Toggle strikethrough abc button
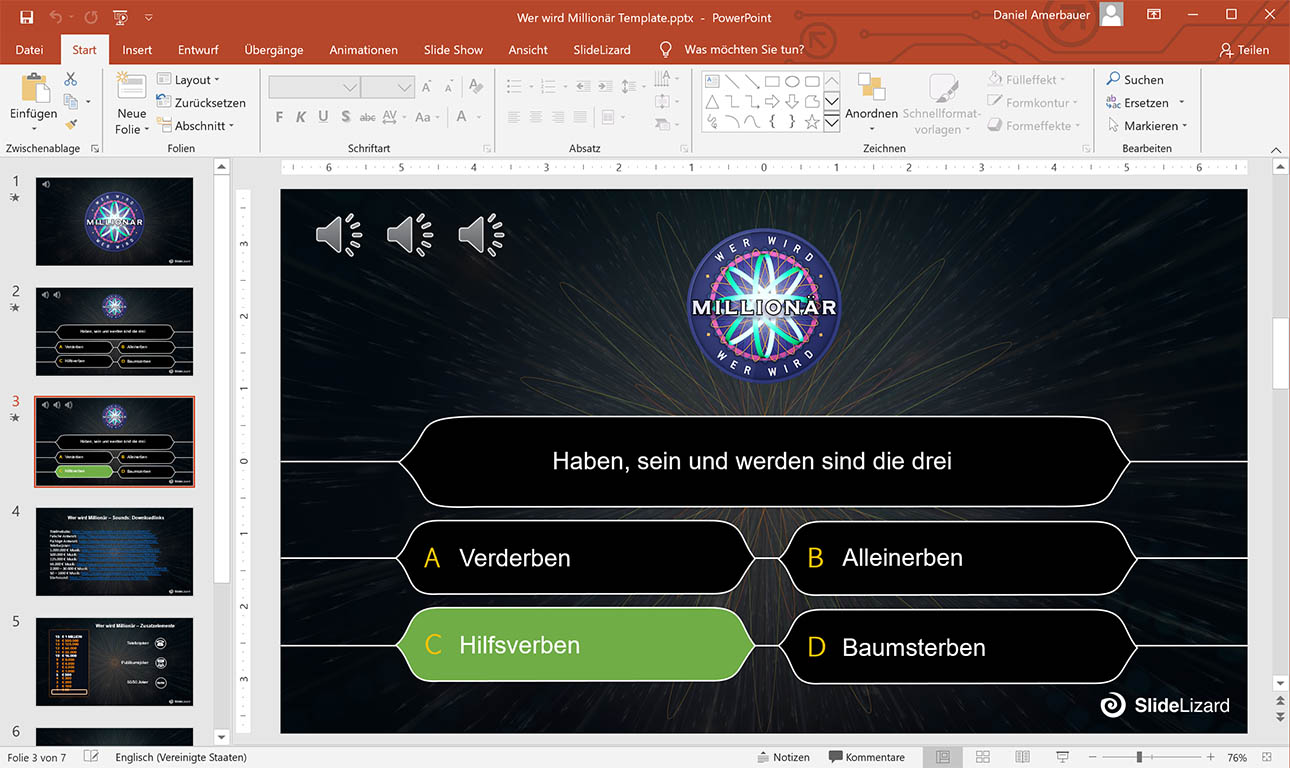 point(367,117)
